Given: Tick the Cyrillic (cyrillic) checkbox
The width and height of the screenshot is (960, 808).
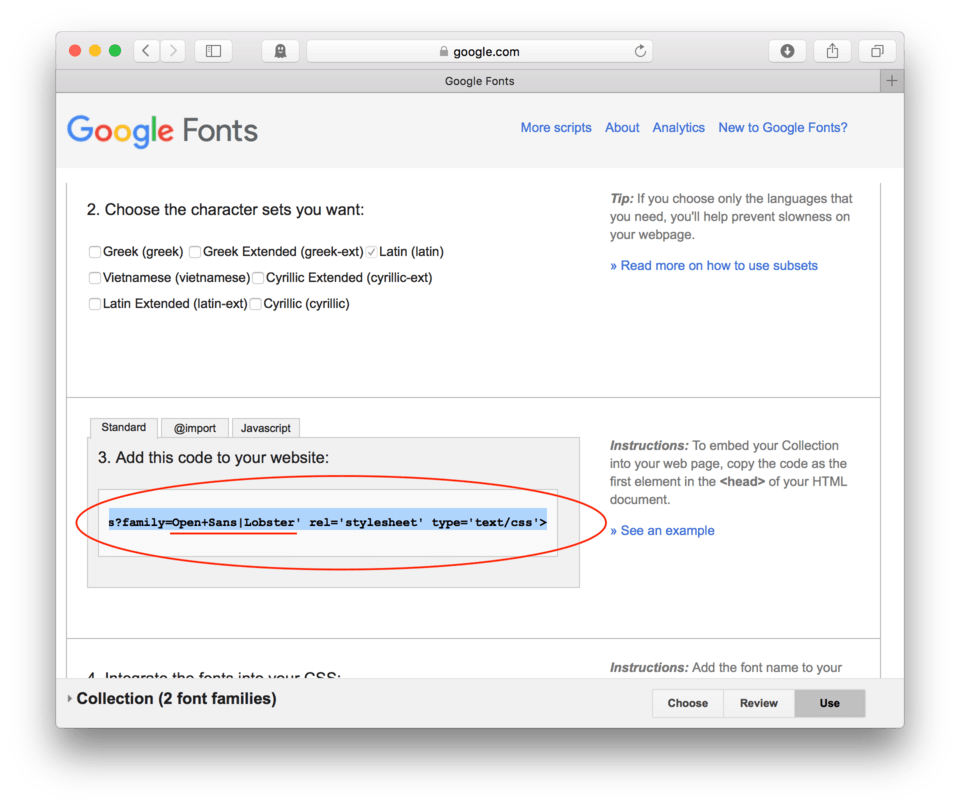Looking at the screenshot, I should [256, 304].
